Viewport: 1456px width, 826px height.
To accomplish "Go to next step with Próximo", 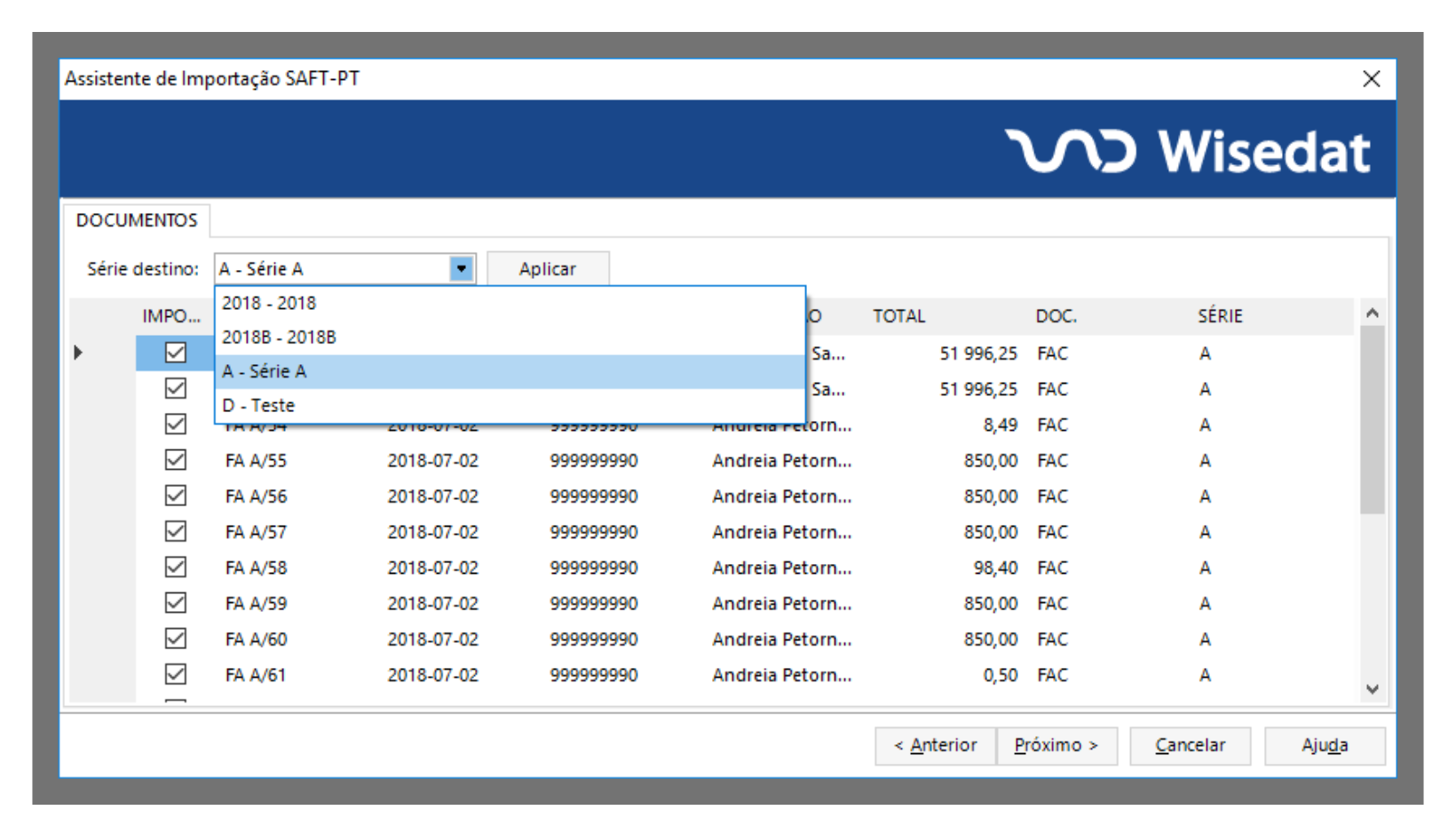I will coord(1056,745).
